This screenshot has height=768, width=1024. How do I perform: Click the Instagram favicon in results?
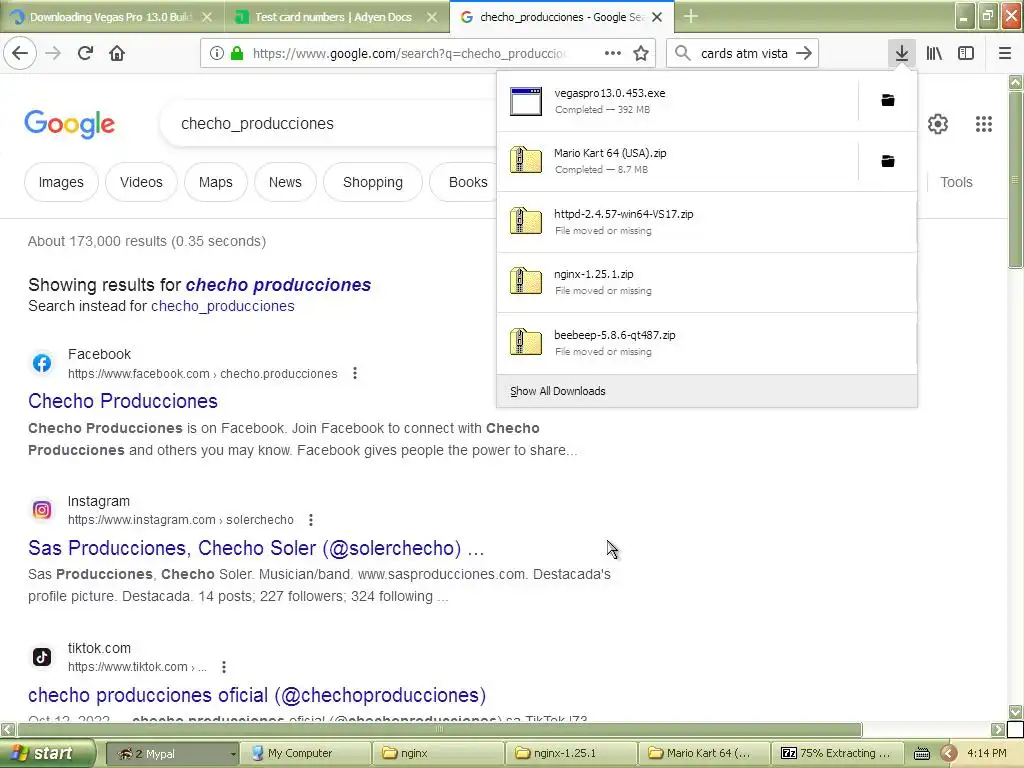(x=42, y=510)
